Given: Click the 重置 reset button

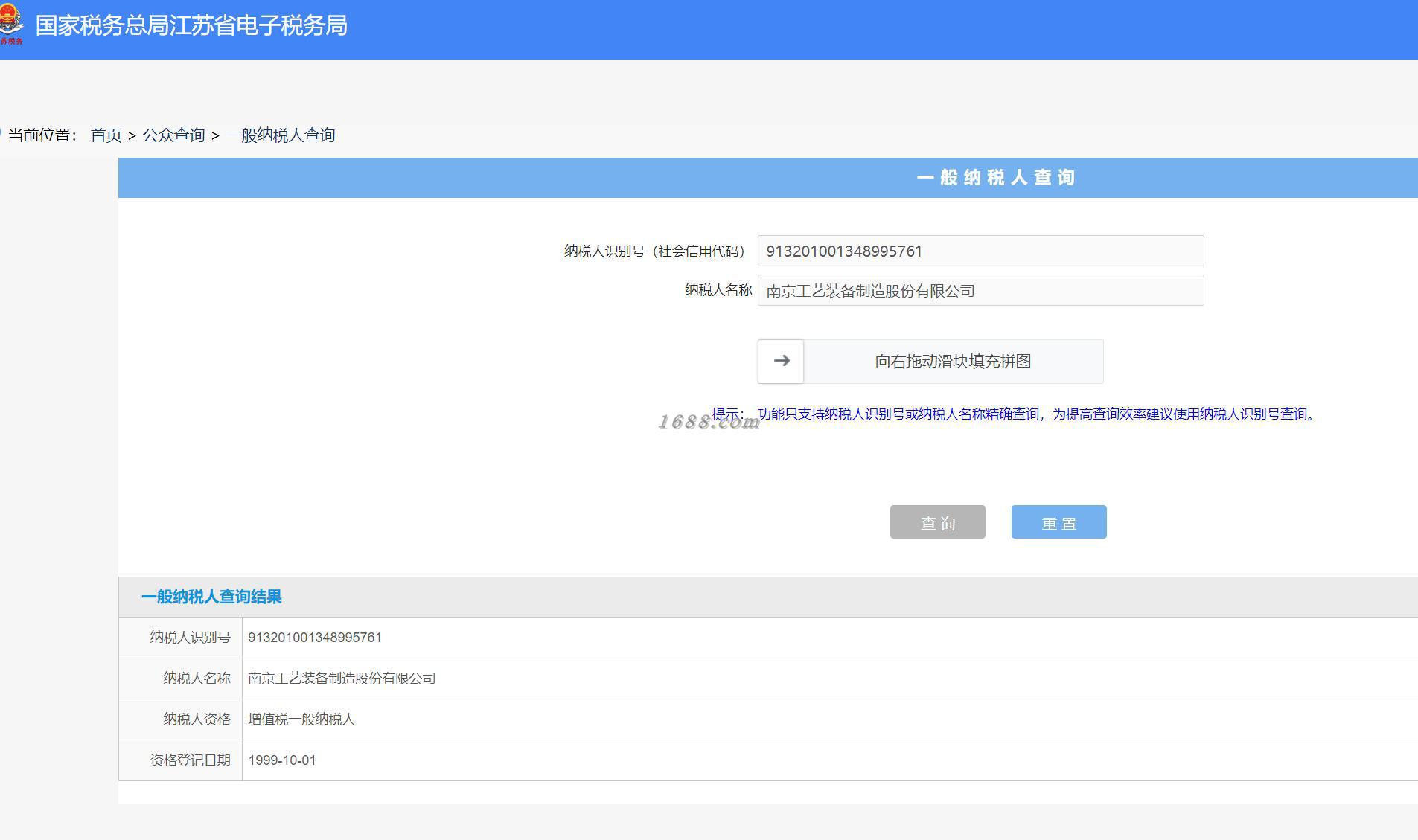Looking at the screenshot, I should (x=1059, y=522).
